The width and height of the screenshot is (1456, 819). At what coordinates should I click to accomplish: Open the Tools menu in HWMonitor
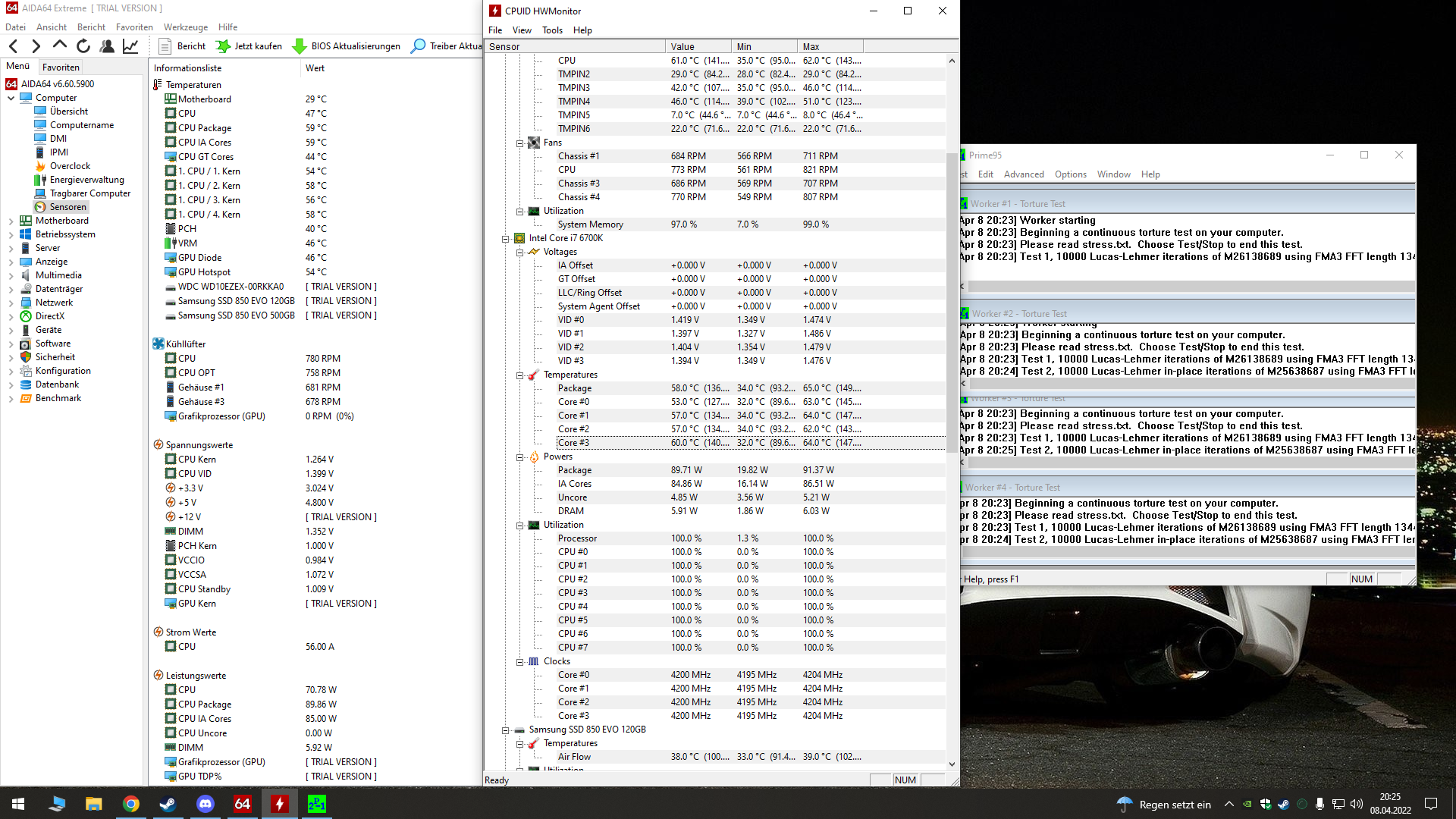(x=552, y=30)
